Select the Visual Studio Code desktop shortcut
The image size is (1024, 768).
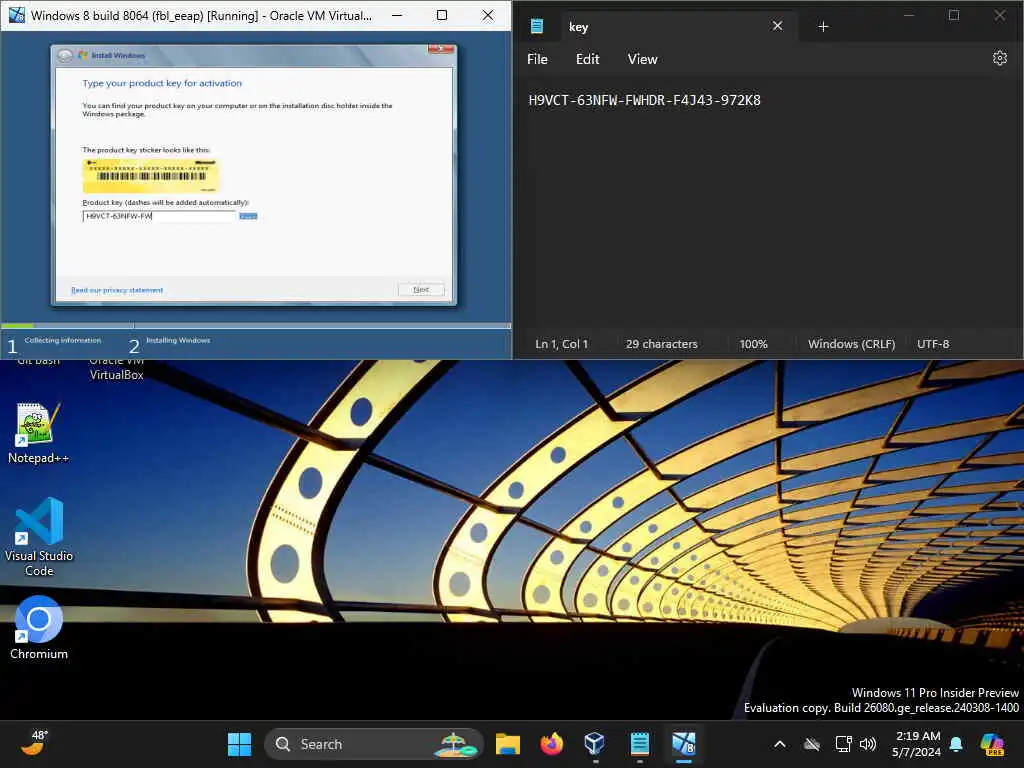[39, 537]
